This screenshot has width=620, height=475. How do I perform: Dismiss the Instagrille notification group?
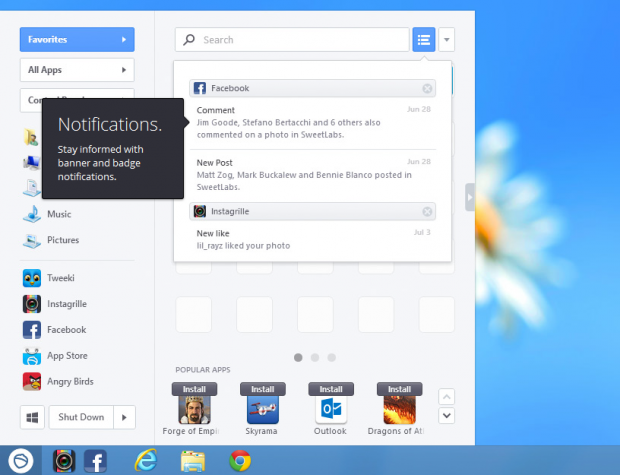tap(427, 212)
